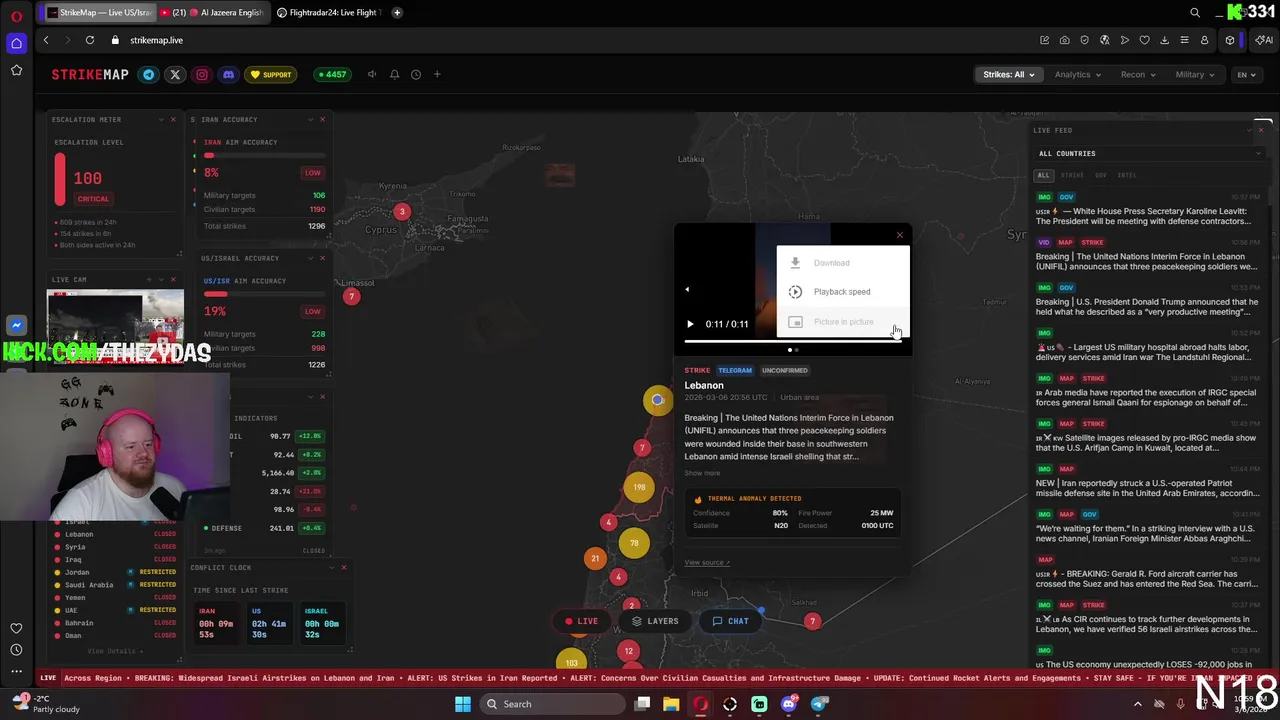Open Opera downloads icon in toolbar

pos(1164,40)
